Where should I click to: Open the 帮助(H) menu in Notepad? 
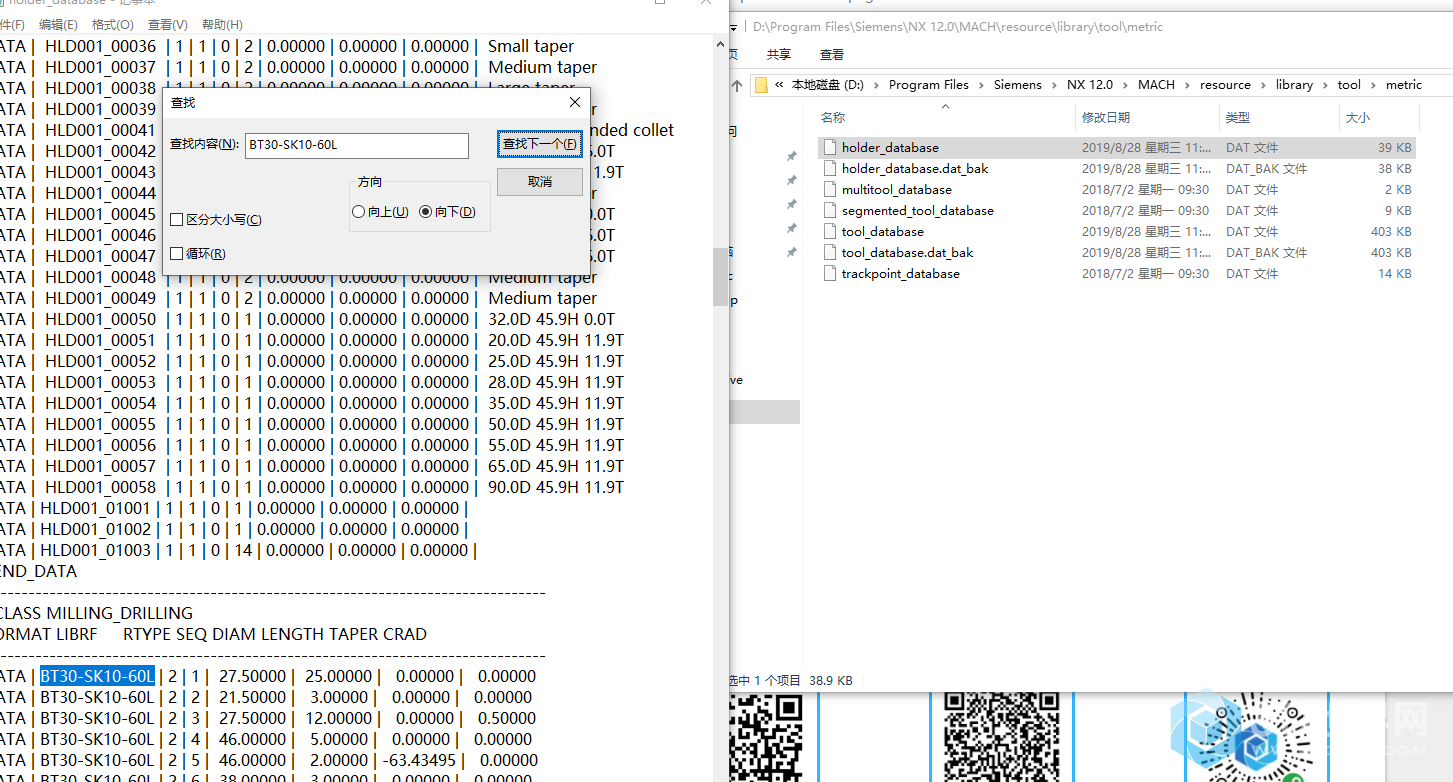pyautogui.click(x=222, y=24)
